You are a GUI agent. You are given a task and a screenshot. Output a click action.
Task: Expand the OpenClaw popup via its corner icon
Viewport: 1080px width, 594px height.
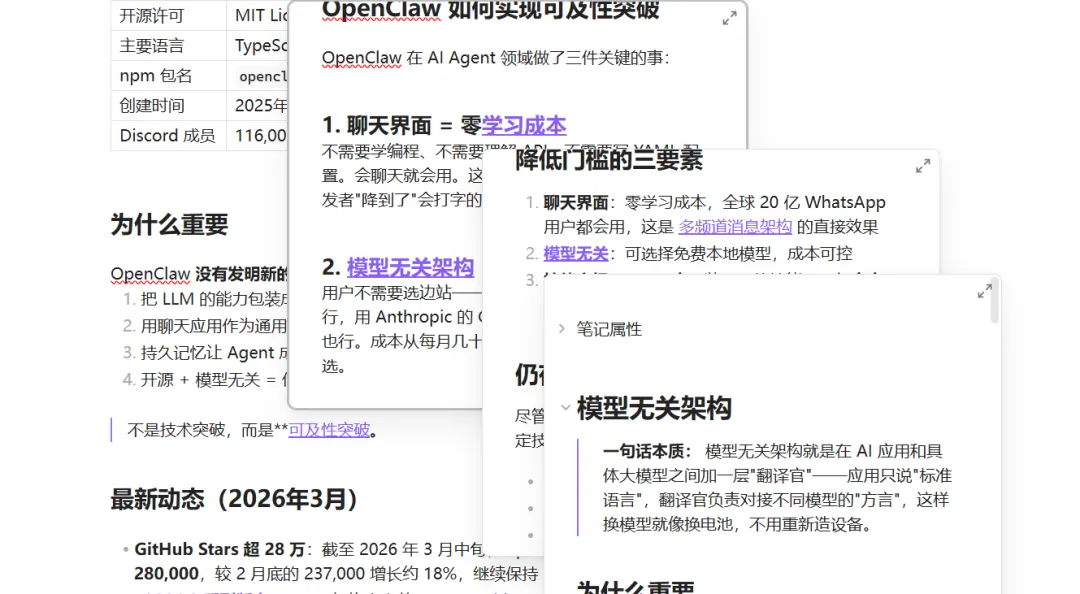tap(729, 19)
